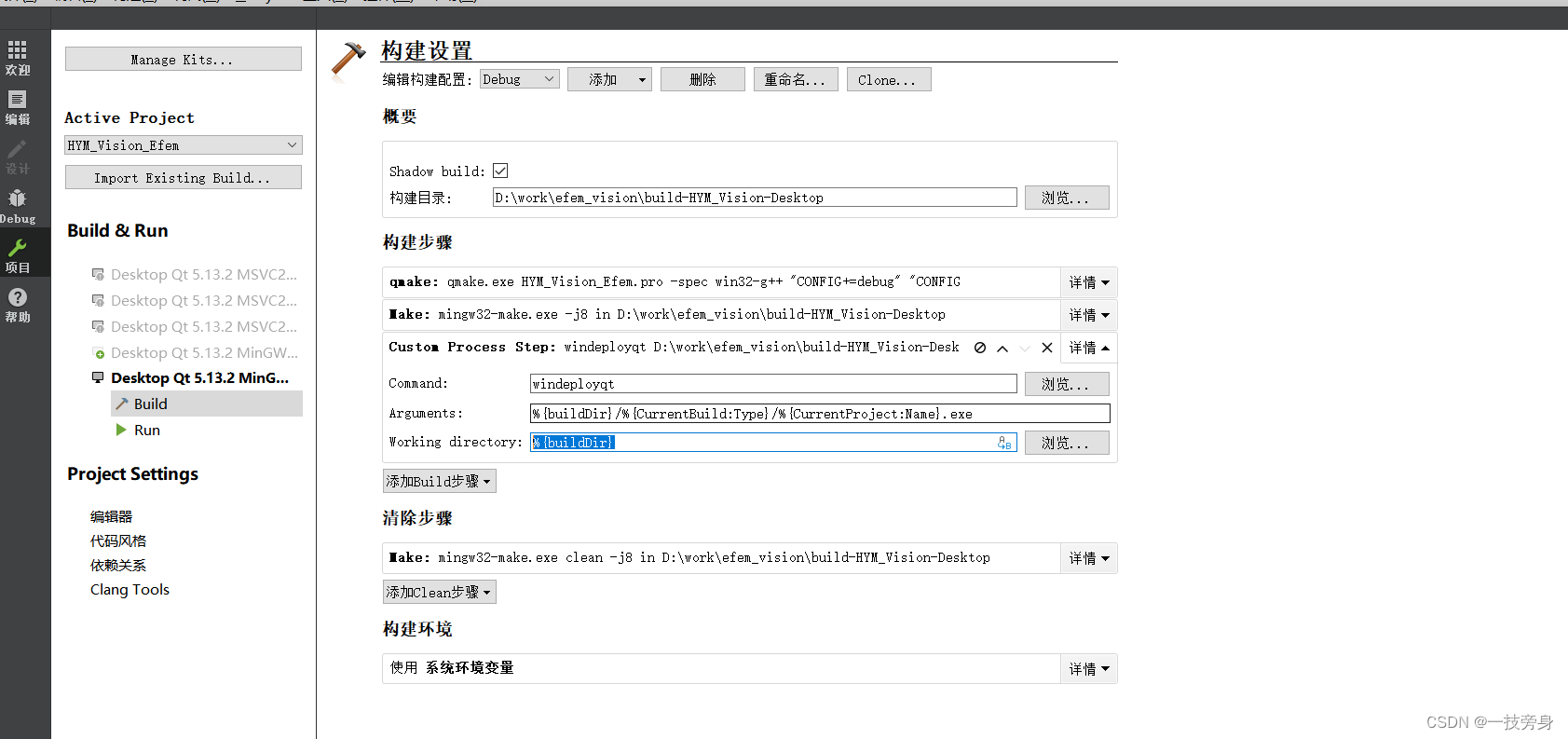Click Import Existing Build button
1568x739 pixels.
coord(184,177)
